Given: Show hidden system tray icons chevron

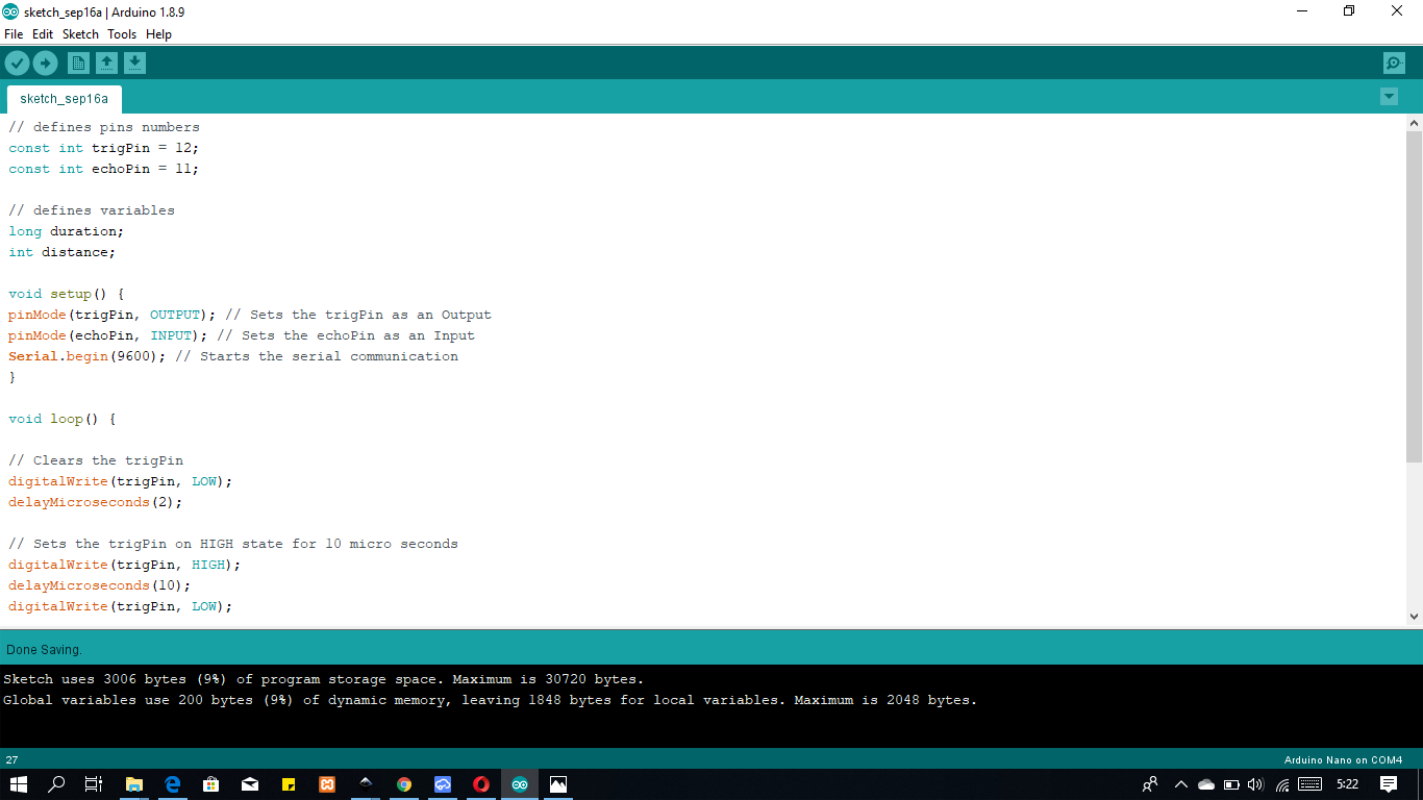Looking at the screenshot, I should pyautogui.click(x=1181, y=785).
